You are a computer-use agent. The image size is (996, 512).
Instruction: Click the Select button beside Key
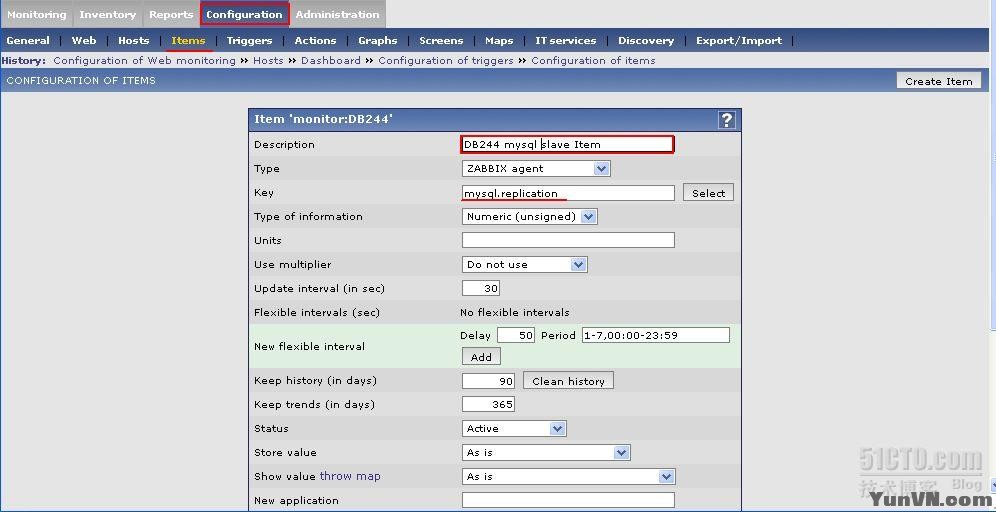coord(708,192)
